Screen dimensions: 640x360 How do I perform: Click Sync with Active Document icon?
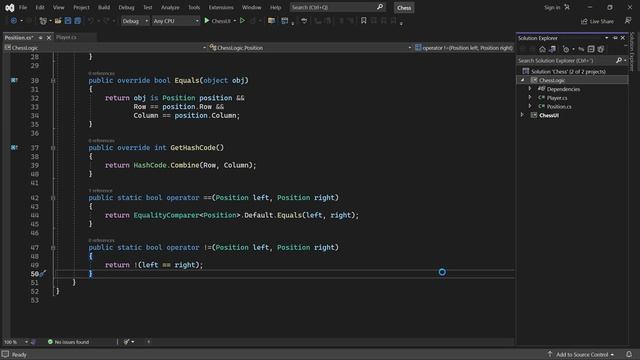581,49
